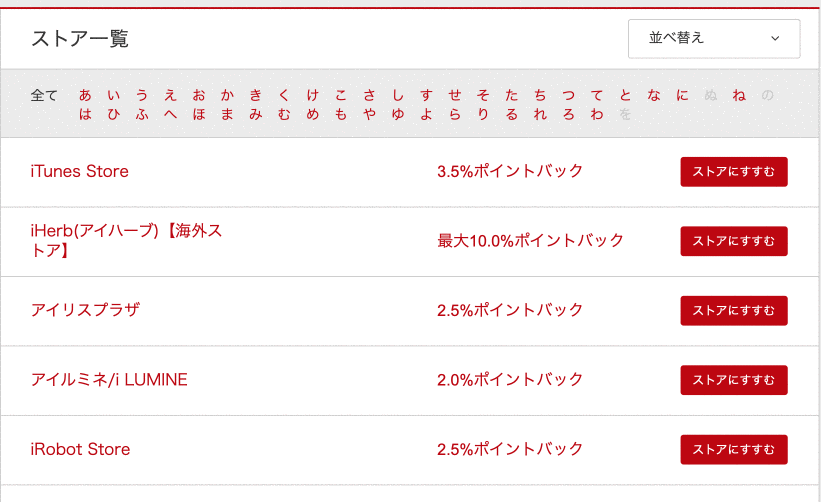Viewport: 821px width, 502px height.
Task: Open アイリスプラザ store link
Action: pos(85,310)
